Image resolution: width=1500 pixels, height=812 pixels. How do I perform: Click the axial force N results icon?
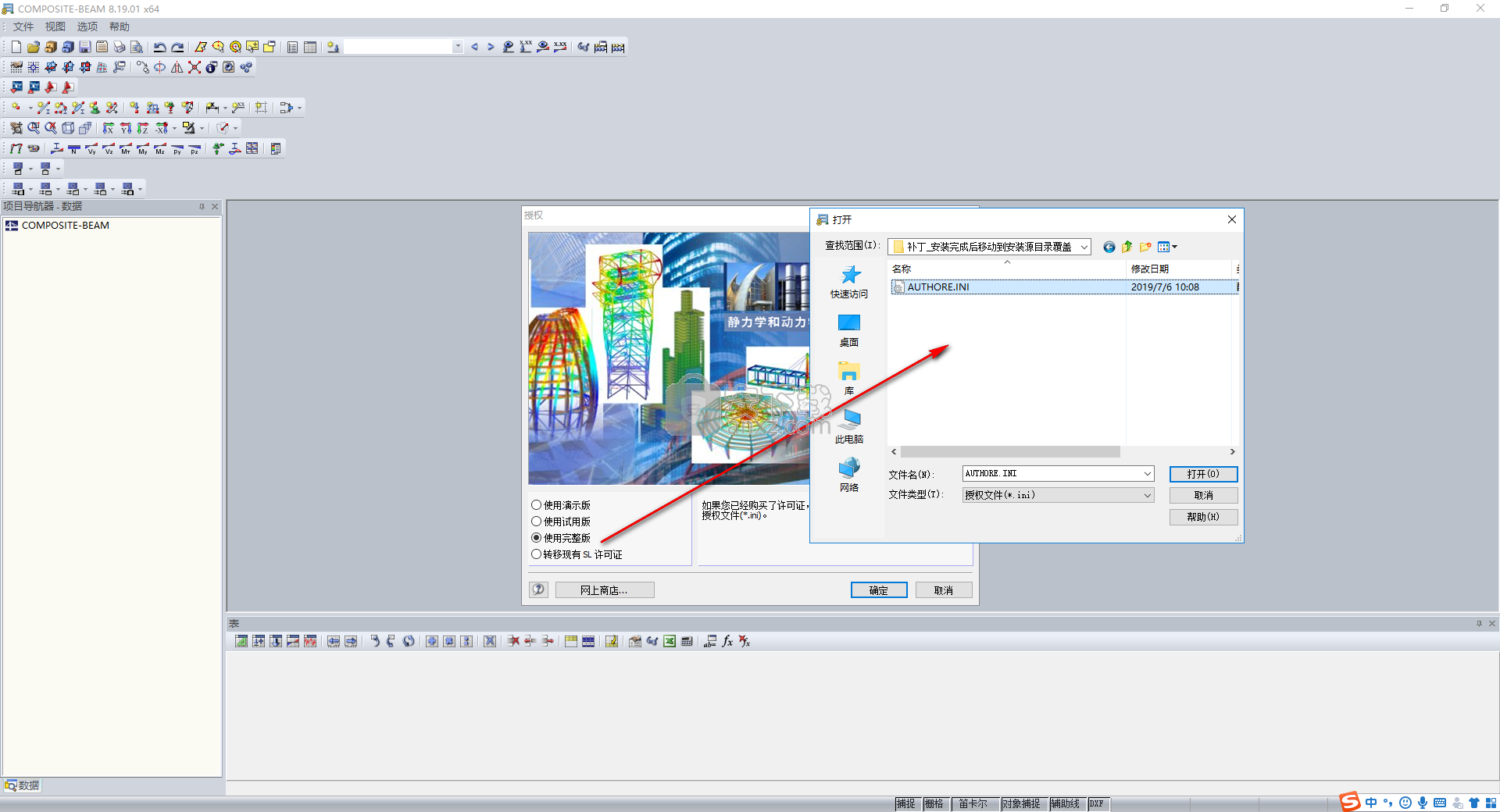tap(74, 148)
